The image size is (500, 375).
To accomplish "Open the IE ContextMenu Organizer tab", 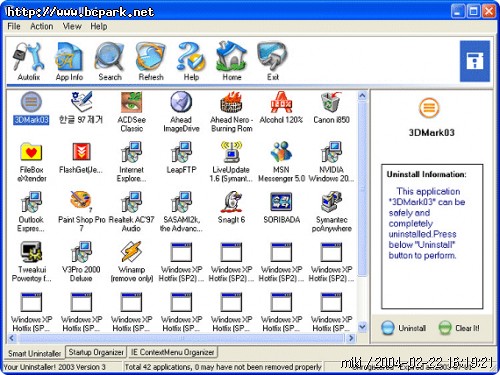I will point(172,352).
